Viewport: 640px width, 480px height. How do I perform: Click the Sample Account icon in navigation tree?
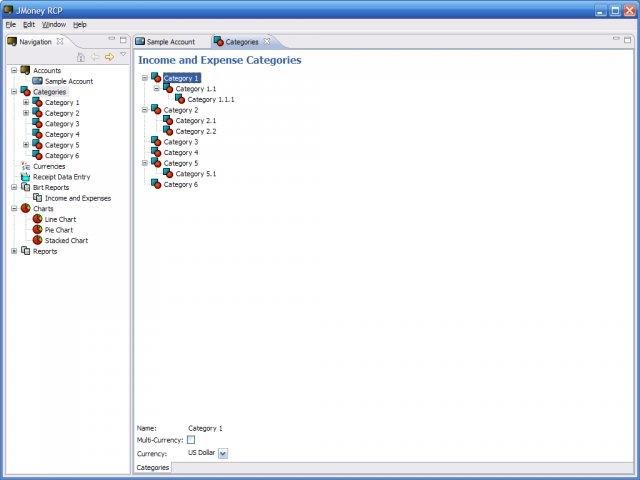38,81
